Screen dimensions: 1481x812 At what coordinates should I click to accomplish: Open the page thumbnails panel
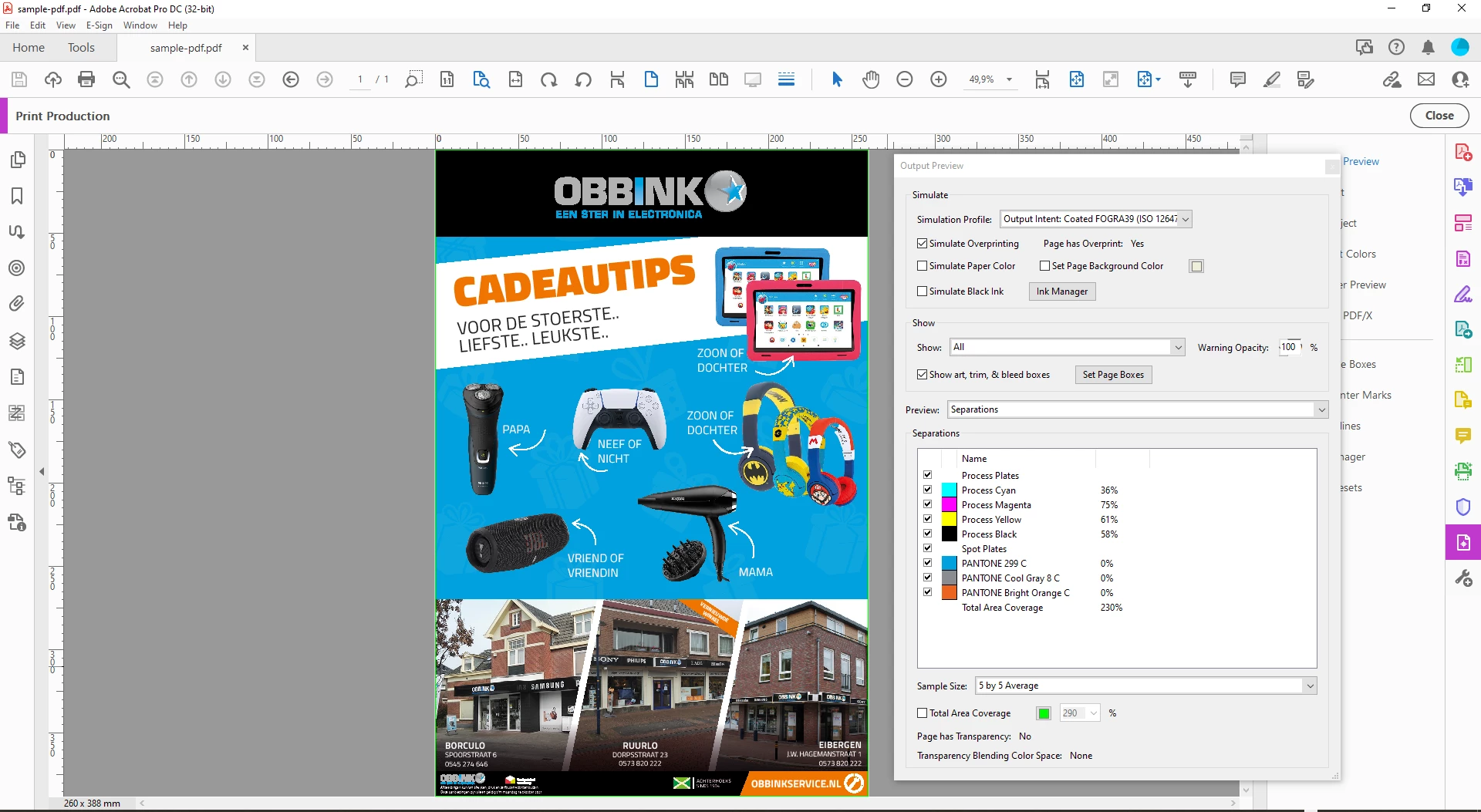[17, 160]
